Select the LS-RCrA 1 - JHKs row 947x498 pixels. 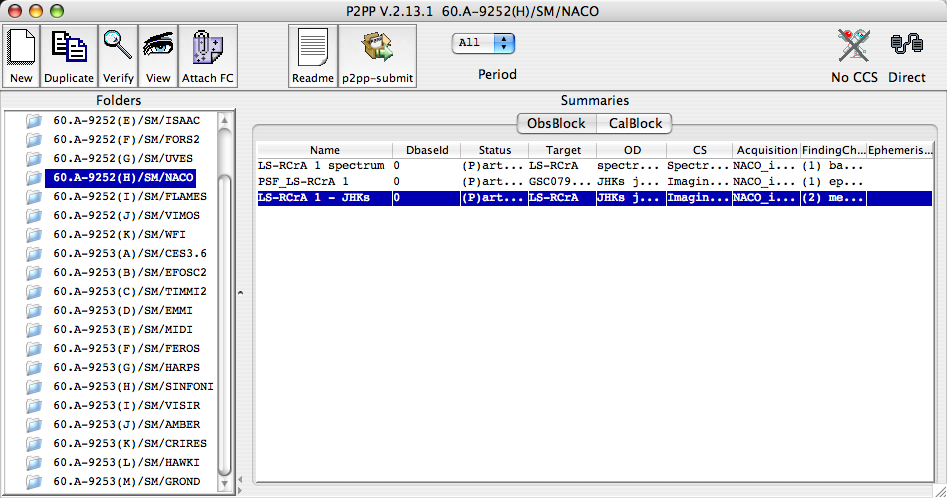(x=595, y=198)
